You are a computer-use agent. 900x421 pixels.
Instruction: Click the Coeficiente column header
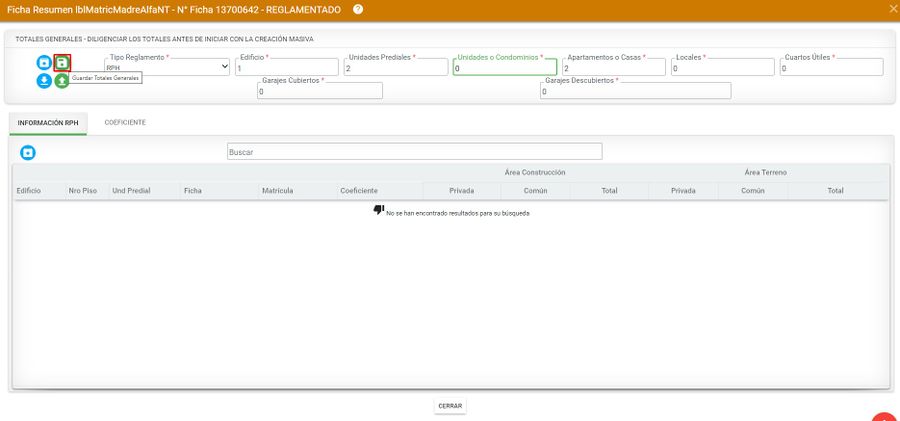(x=359, y=190)
